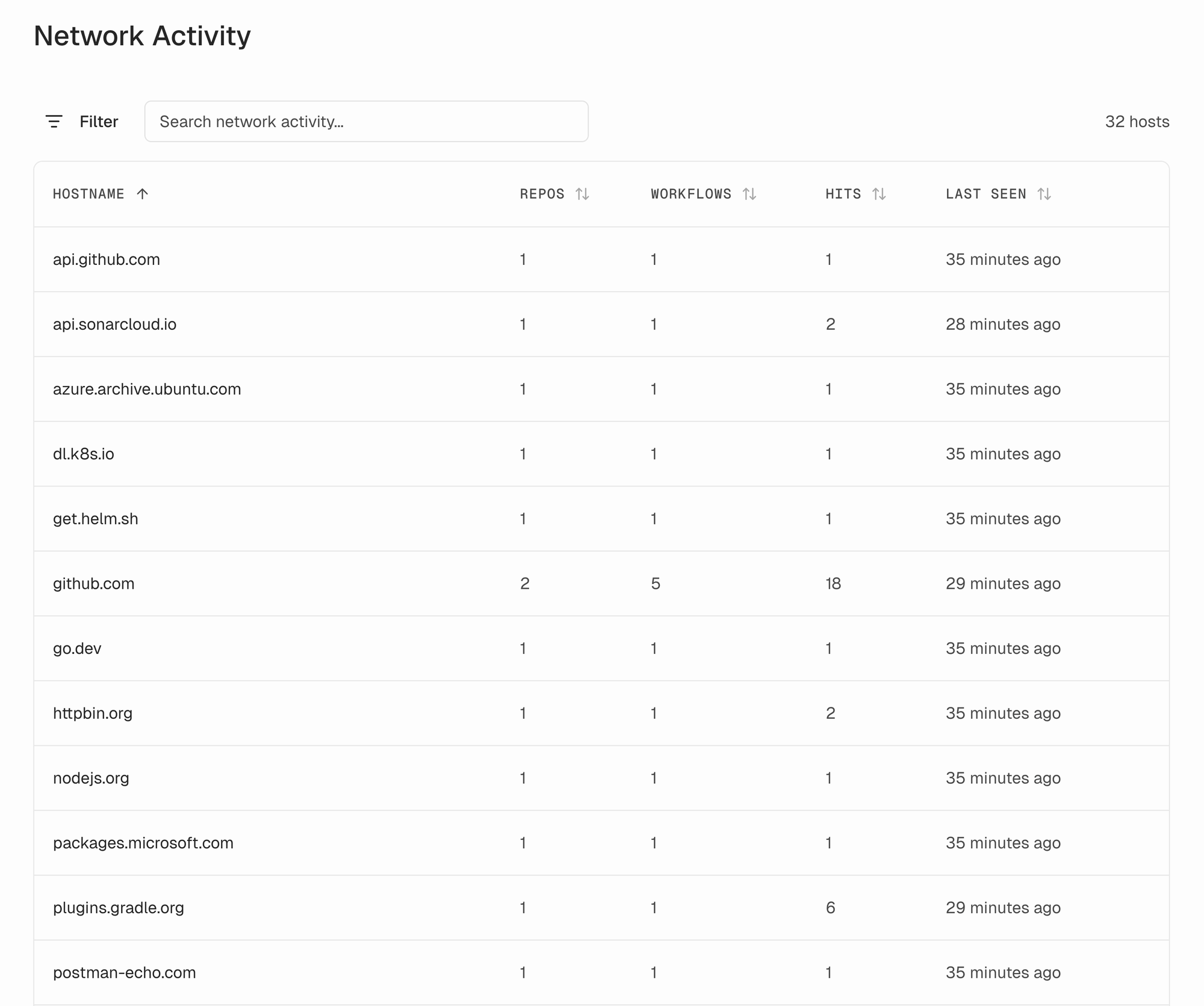
Task: Select the httpbin.org hostname
Action: [x=93, y=713]
